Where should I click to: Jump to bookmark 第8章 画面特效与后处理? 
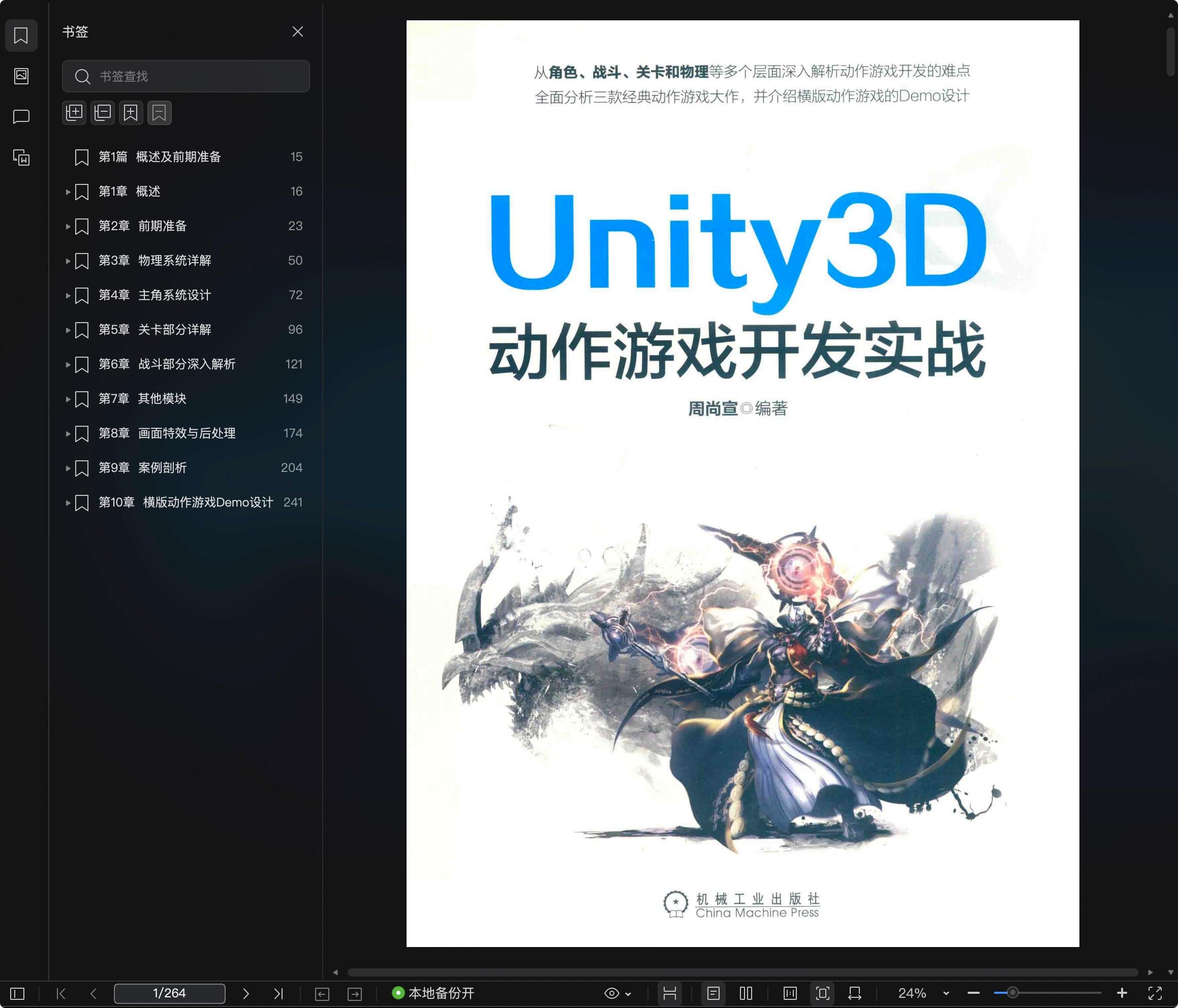click(x=167, y=433)
